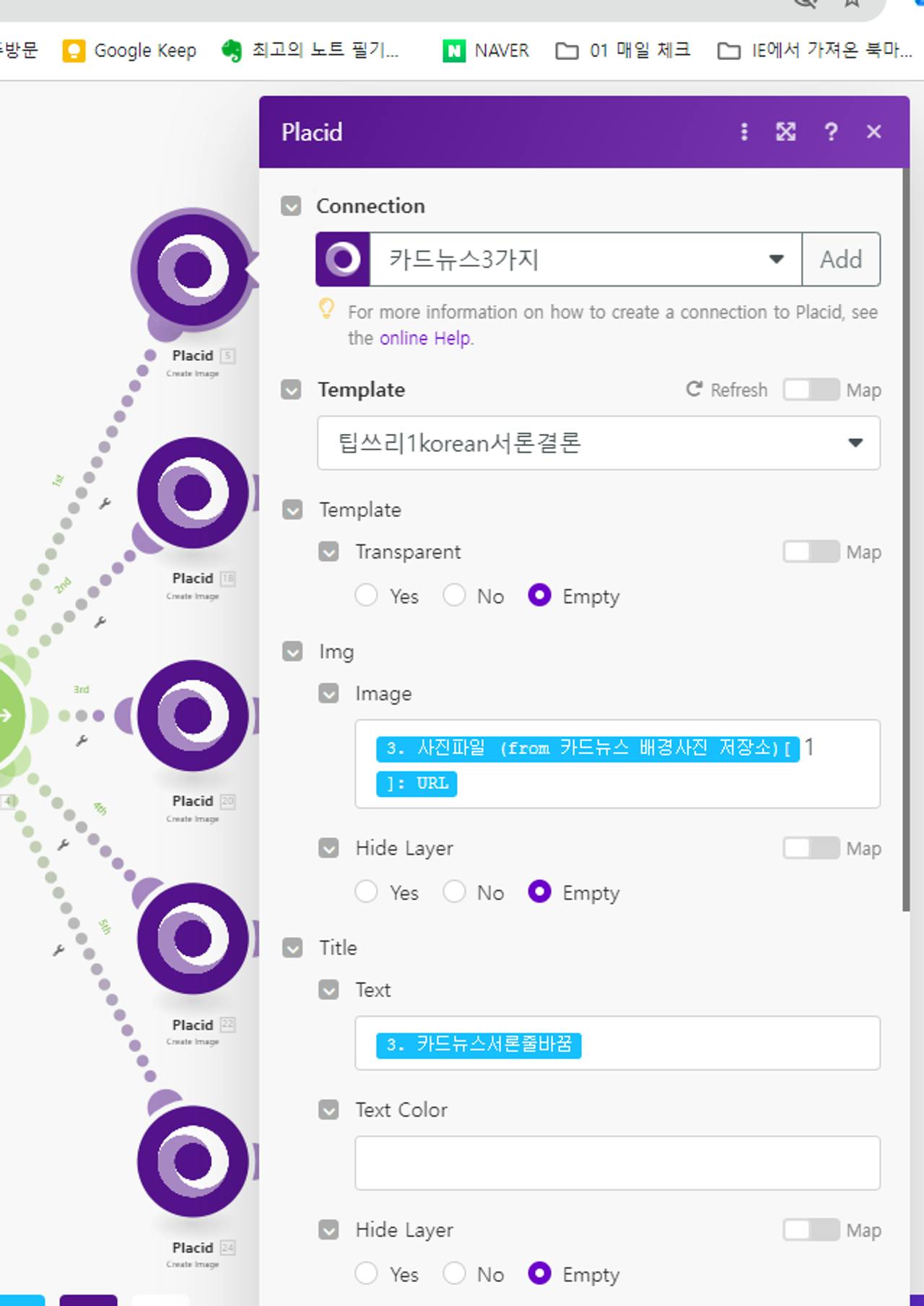The image size is (924, 1306).
Task: Close the Placid settings panel
Action: (x=874, y=132)
